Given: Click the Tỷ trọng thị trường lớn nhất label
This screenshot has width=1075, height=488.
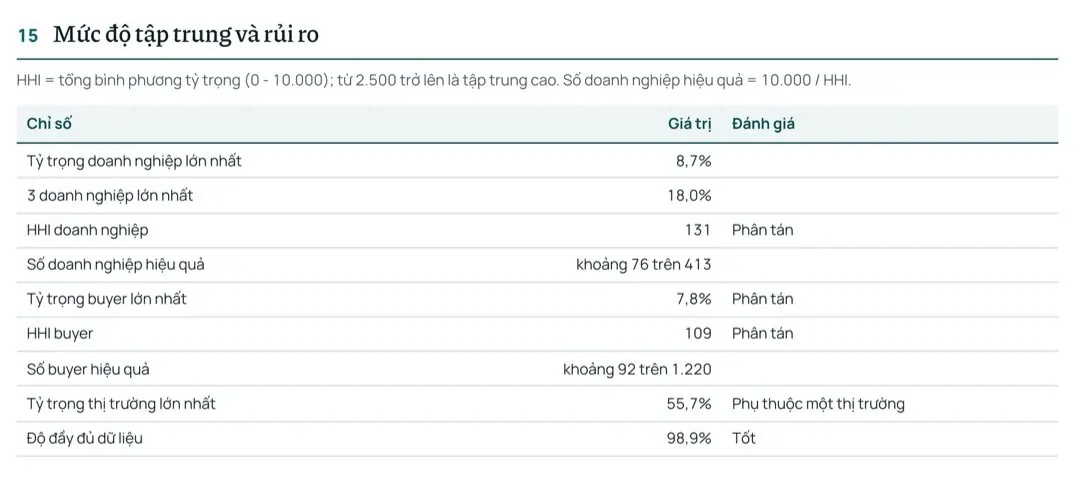Looking at the screenshot, I should pyautogui.click(x=121, y=404).
